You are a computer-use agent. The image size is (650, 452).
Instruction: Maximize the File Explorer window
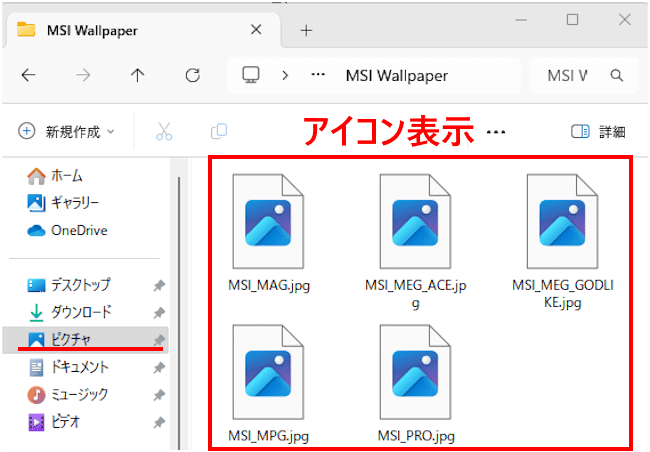(x=572, y=19)
